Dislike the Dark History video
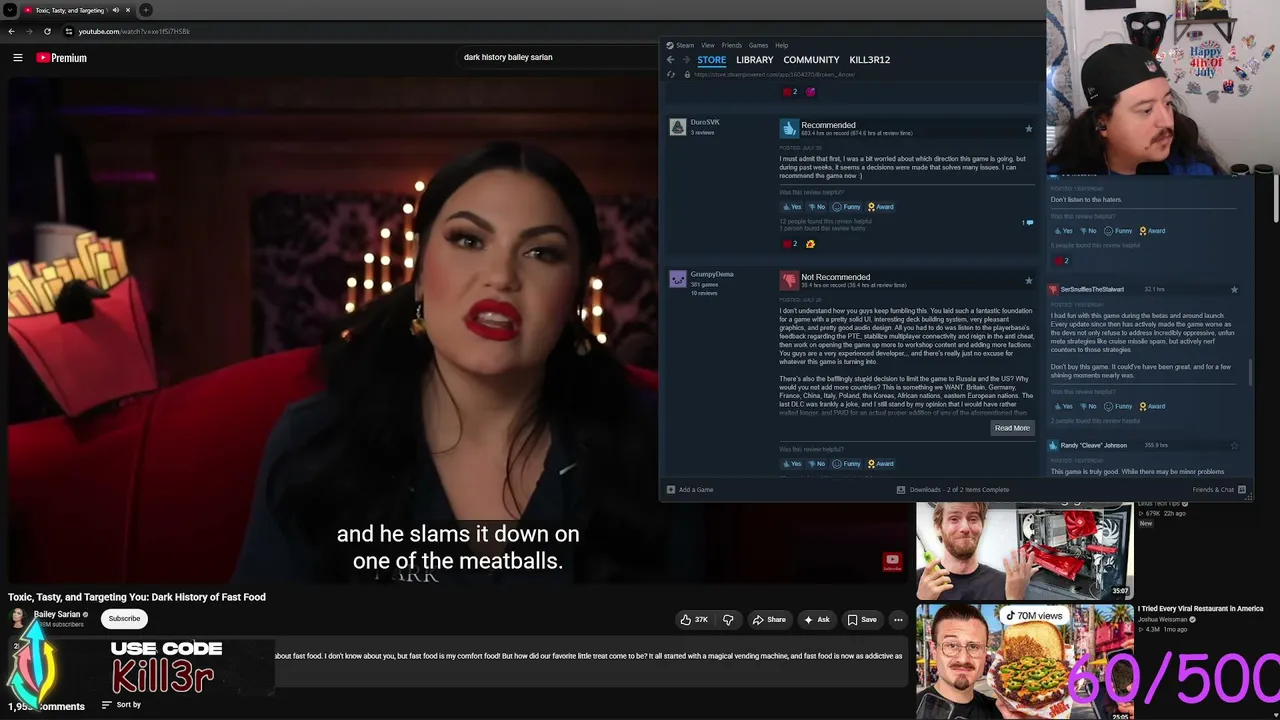This screenshot has height=720, width=1280. tap(728, 620)
